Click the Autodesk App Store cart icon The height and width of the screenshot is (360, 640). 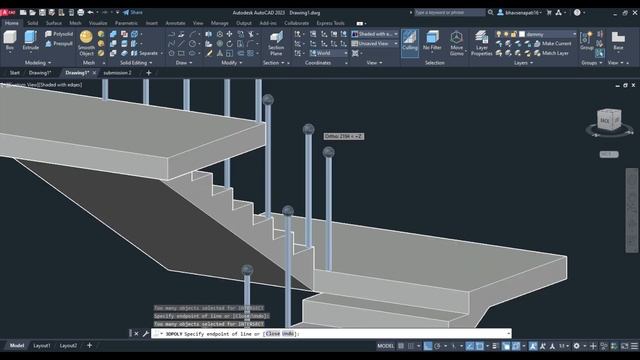pyautogui.click(x=549, y=13)
